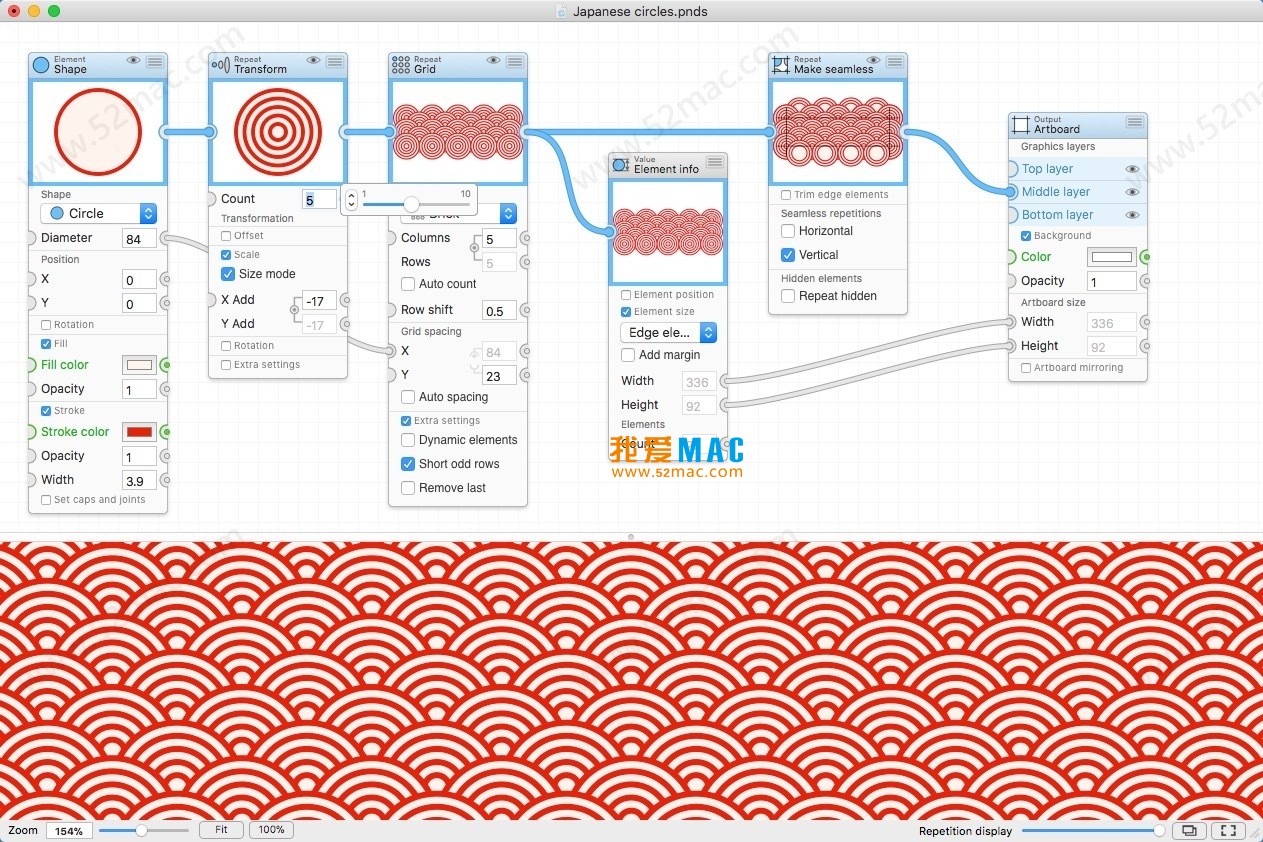Click the Diameter input field
Screen dimensions: 1263x842
coord(139,239)
